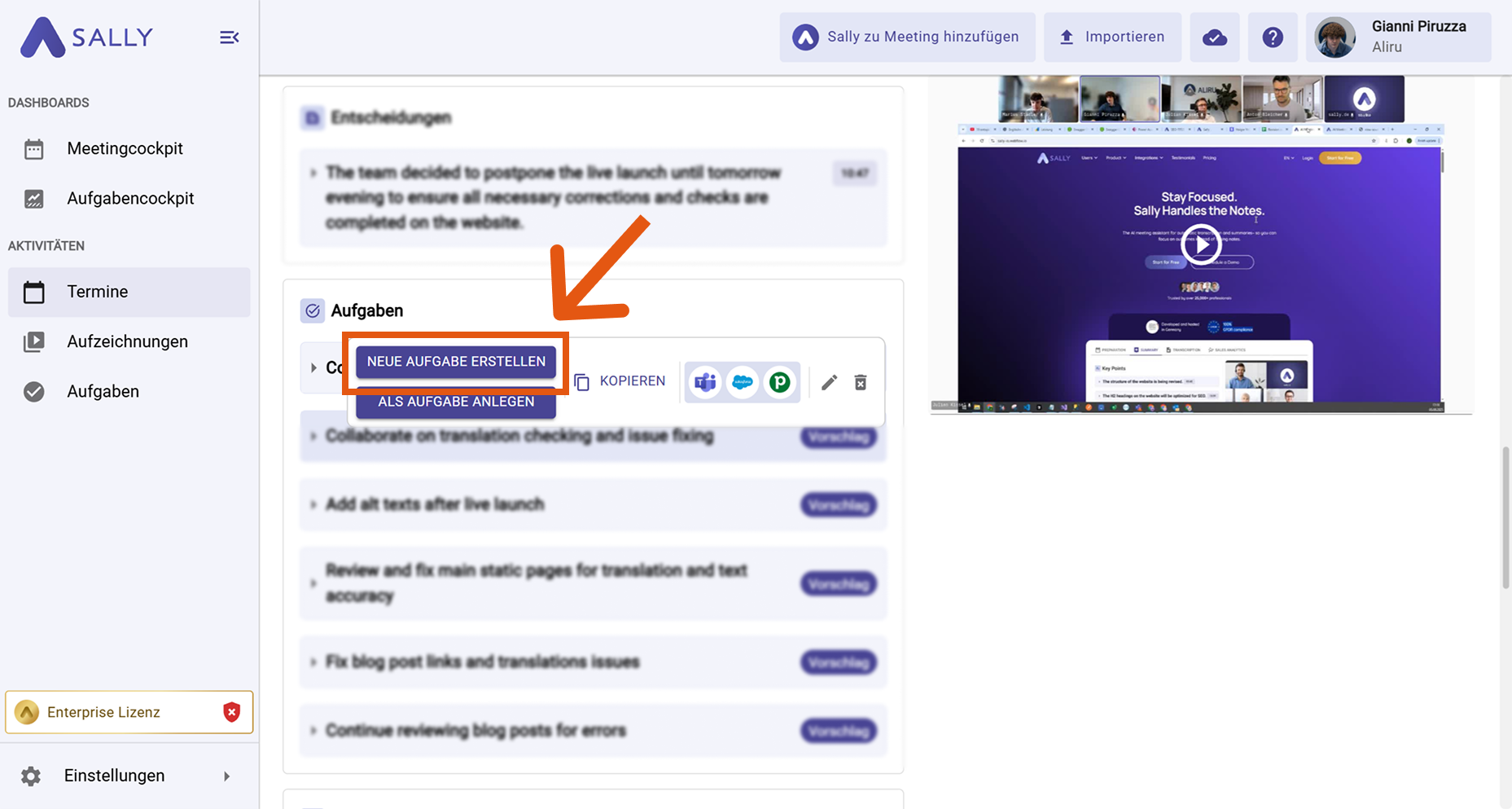
Task: Click the upload icon in Importieren
Action: [1067, 37]
